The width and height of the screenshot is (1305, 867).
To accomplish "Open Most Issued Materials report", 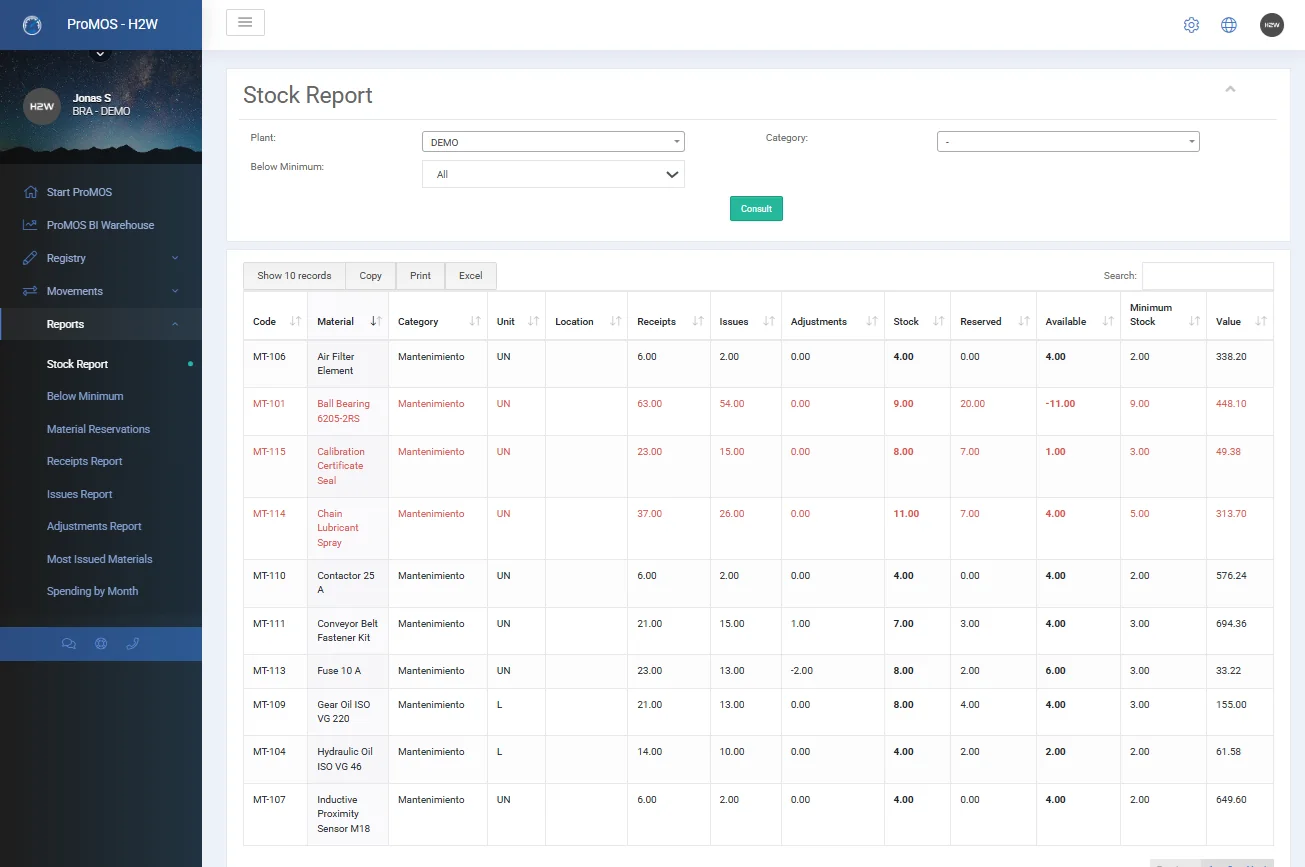I will click(99, 559).
